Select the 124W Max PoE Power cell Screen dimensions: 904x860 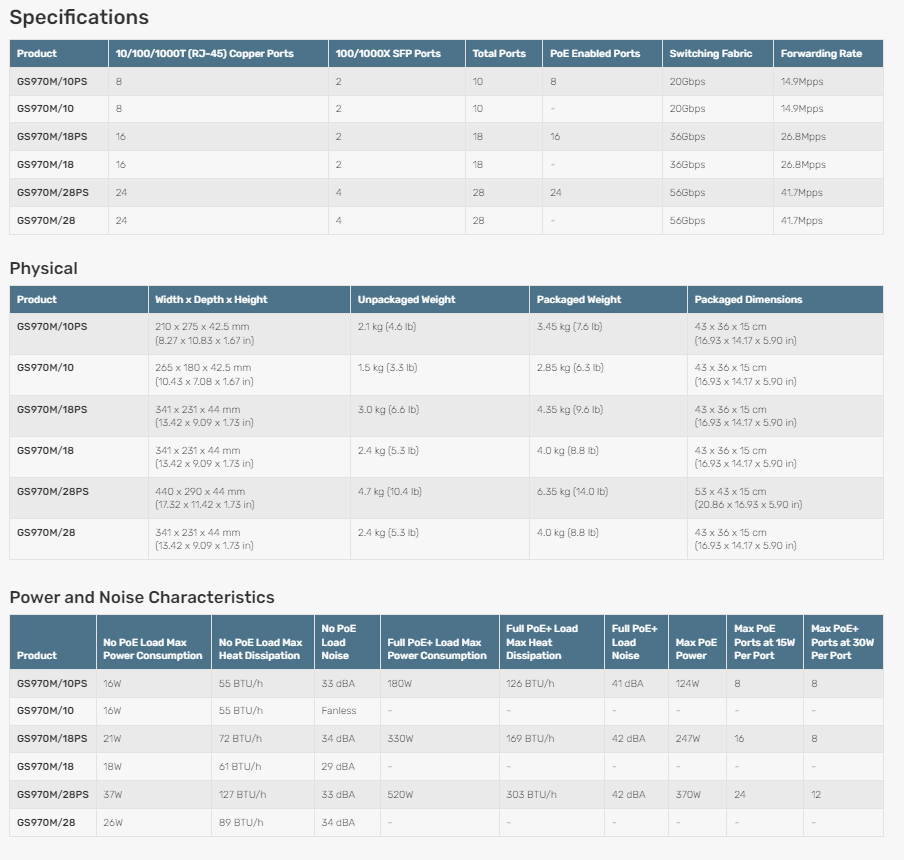(688, 682)
